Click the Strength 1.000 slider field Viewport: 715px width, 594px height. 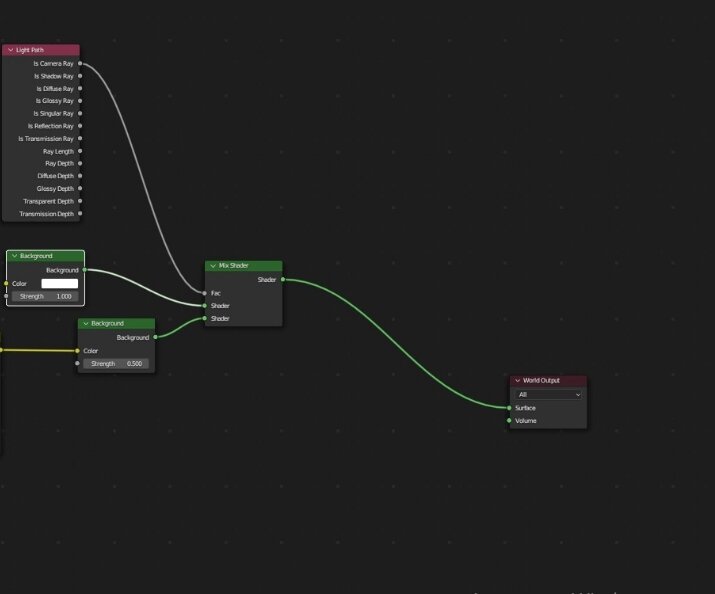[x=45, y=296]
